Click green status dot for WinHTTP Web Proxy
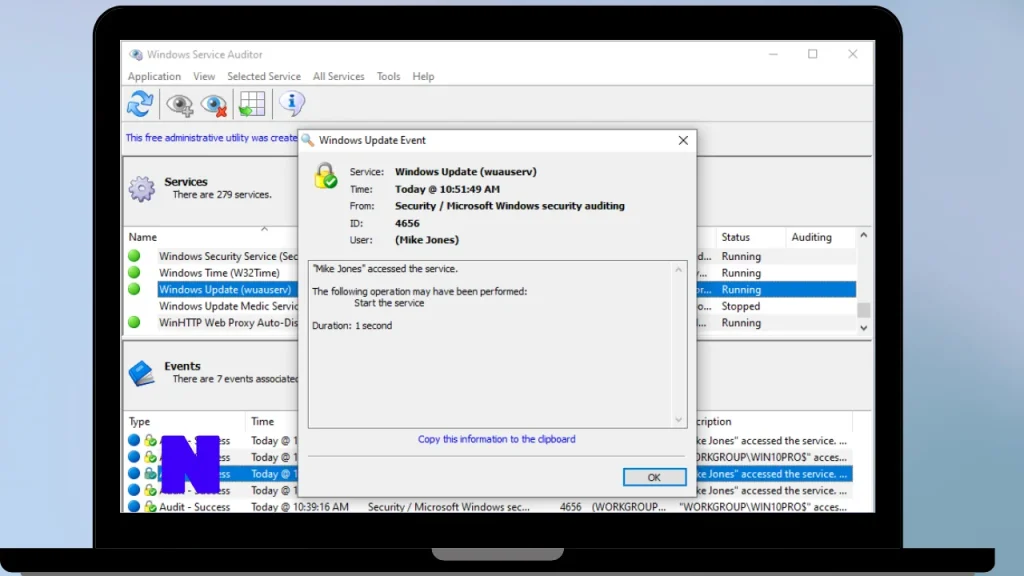The height and width of the screenshot is (576, 1024). pyautogui.click(x=134, y=322)
